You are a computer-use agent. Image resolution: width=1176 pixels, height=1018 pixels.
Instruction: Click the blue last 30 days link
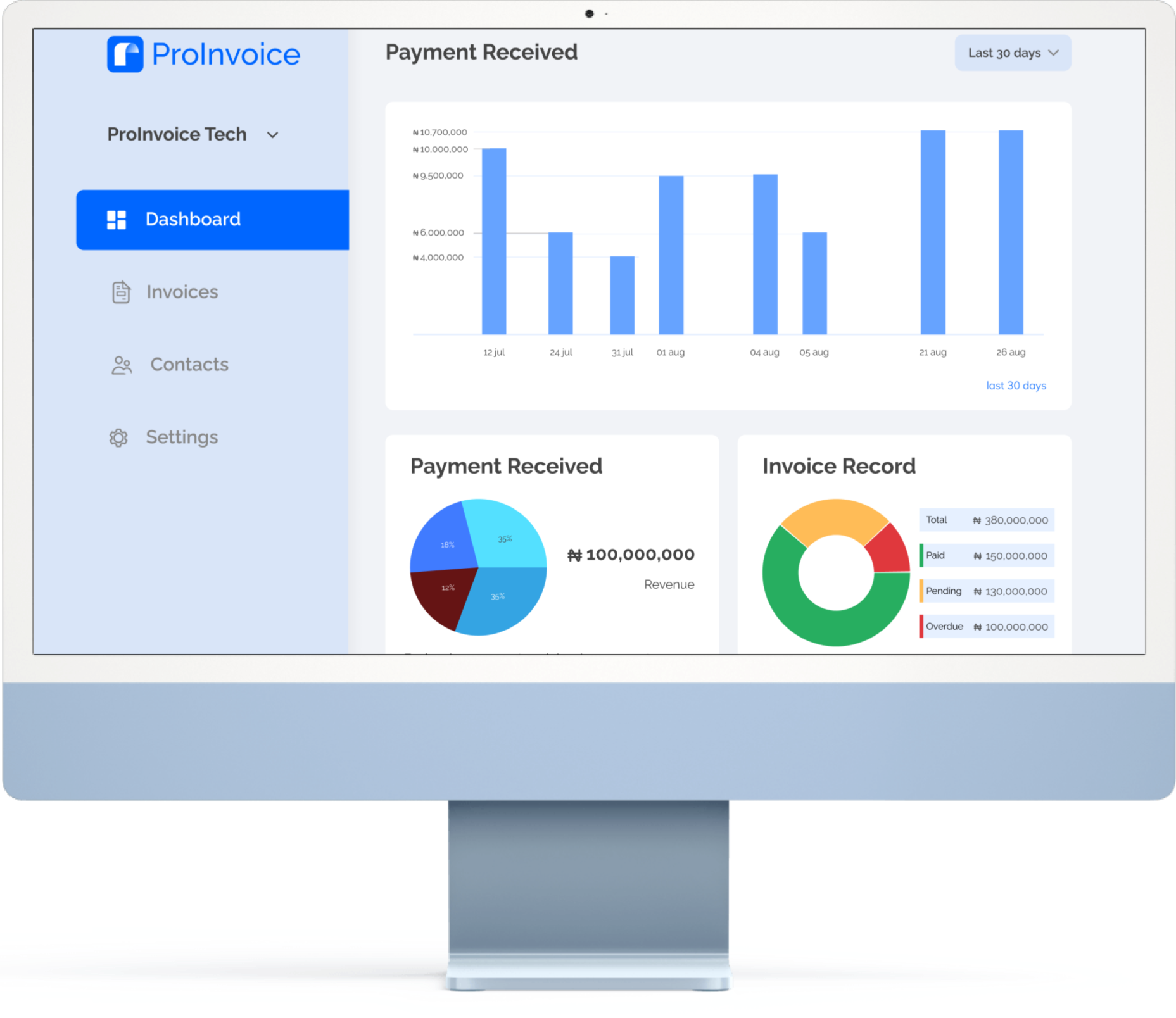(x=1015, y=386)
